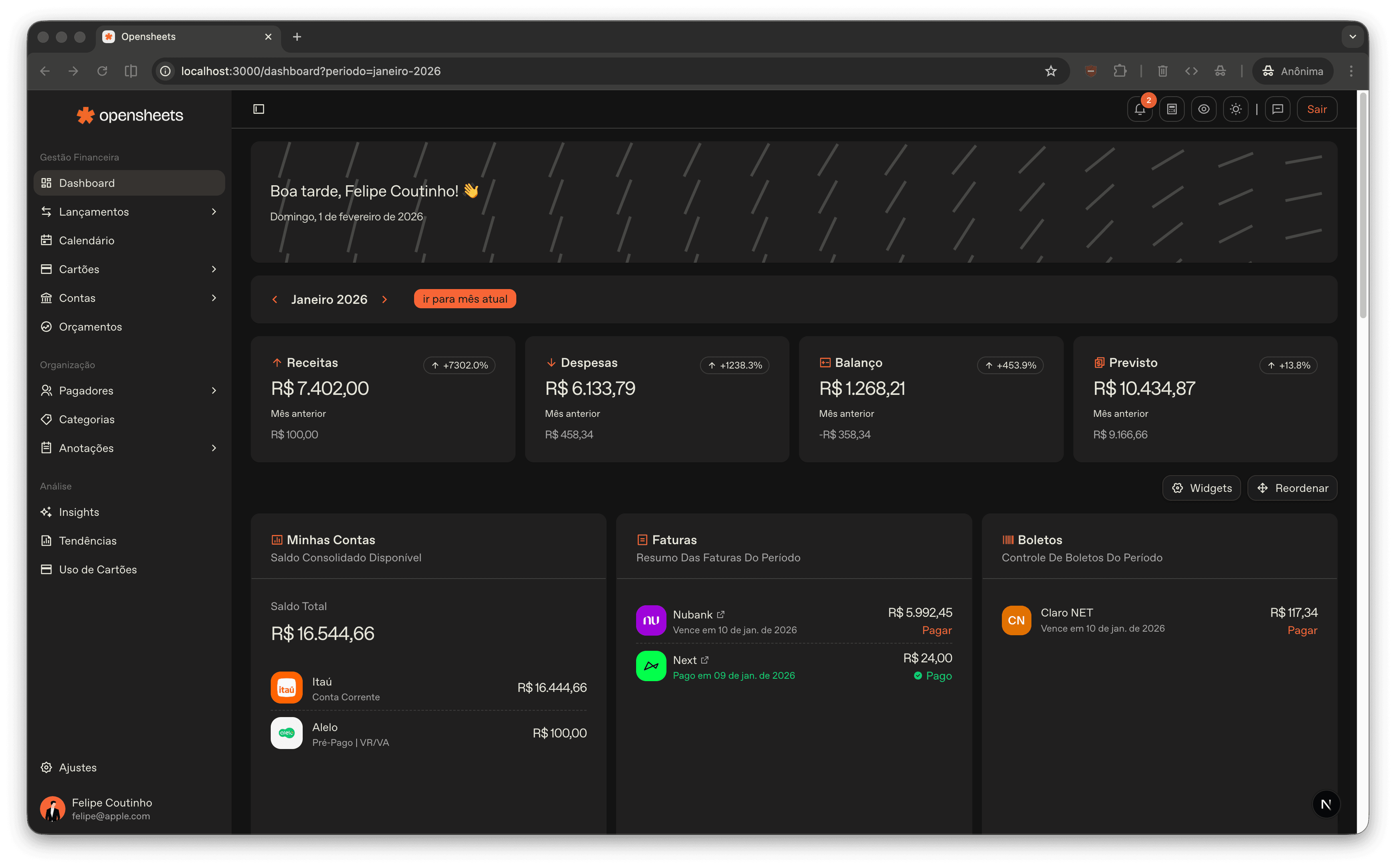Screen dimensions: 1396x868
Task: Pay the Claro NET boleto via Pagar link
Action: pyautogui.click(x=1303, y=630)
